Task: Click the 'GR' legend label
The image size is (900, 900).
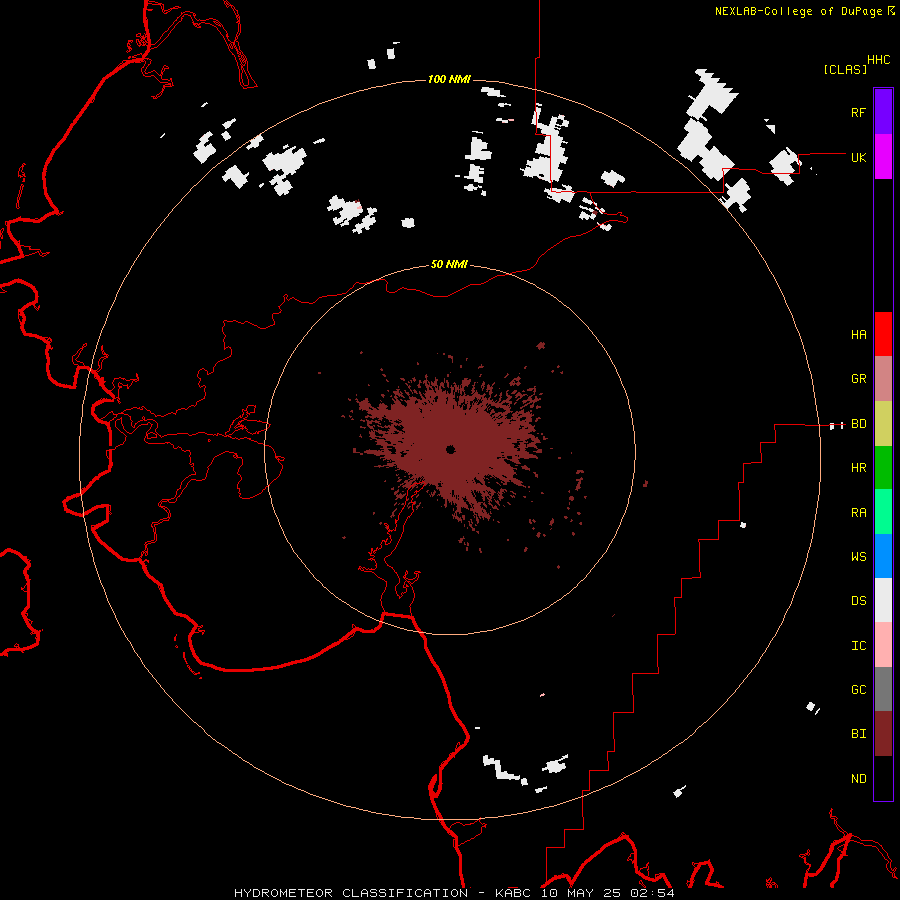Action: pos(859,379)
